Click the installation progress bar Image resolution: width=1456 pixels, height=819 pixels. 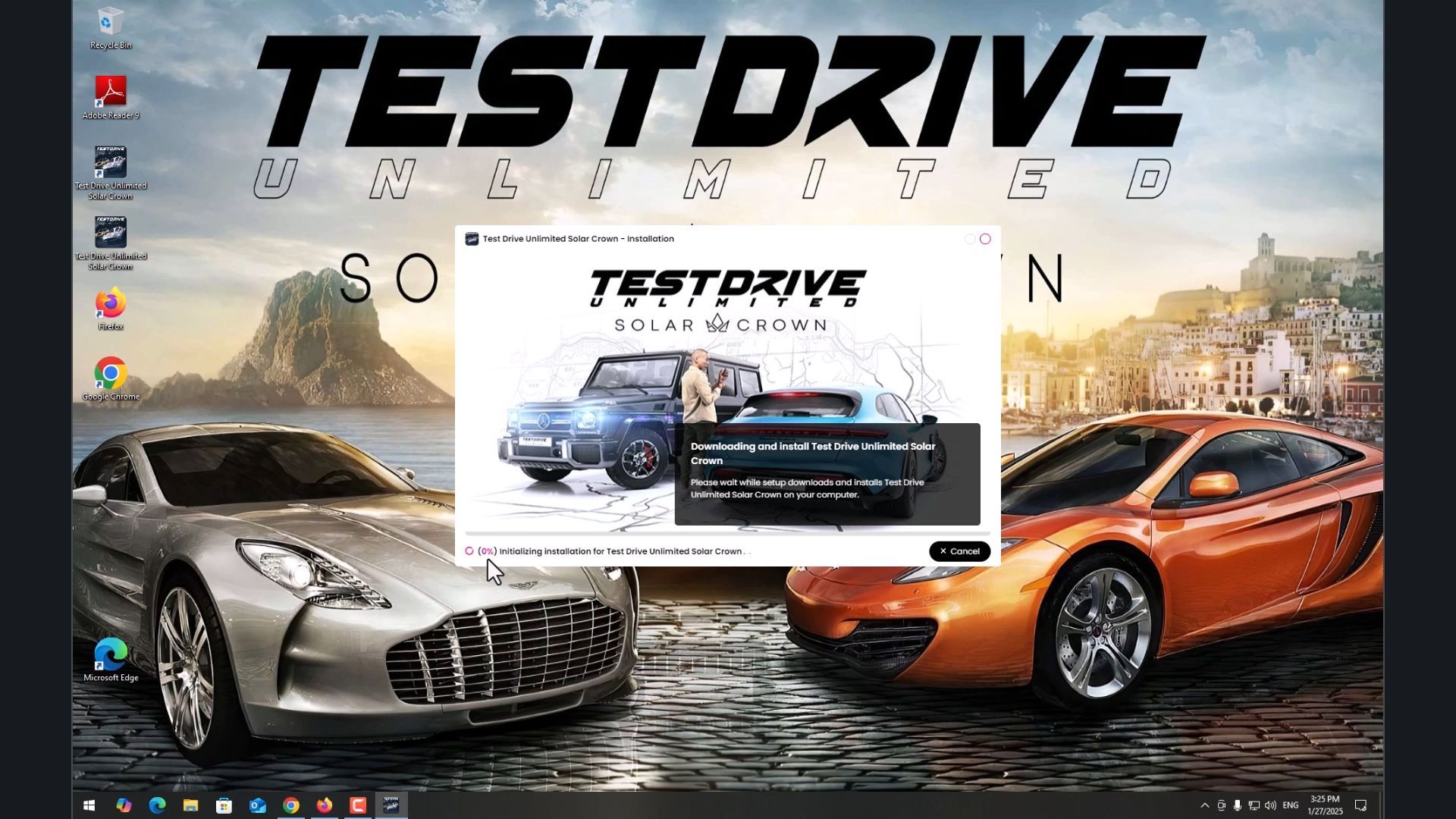click(728, 534)
